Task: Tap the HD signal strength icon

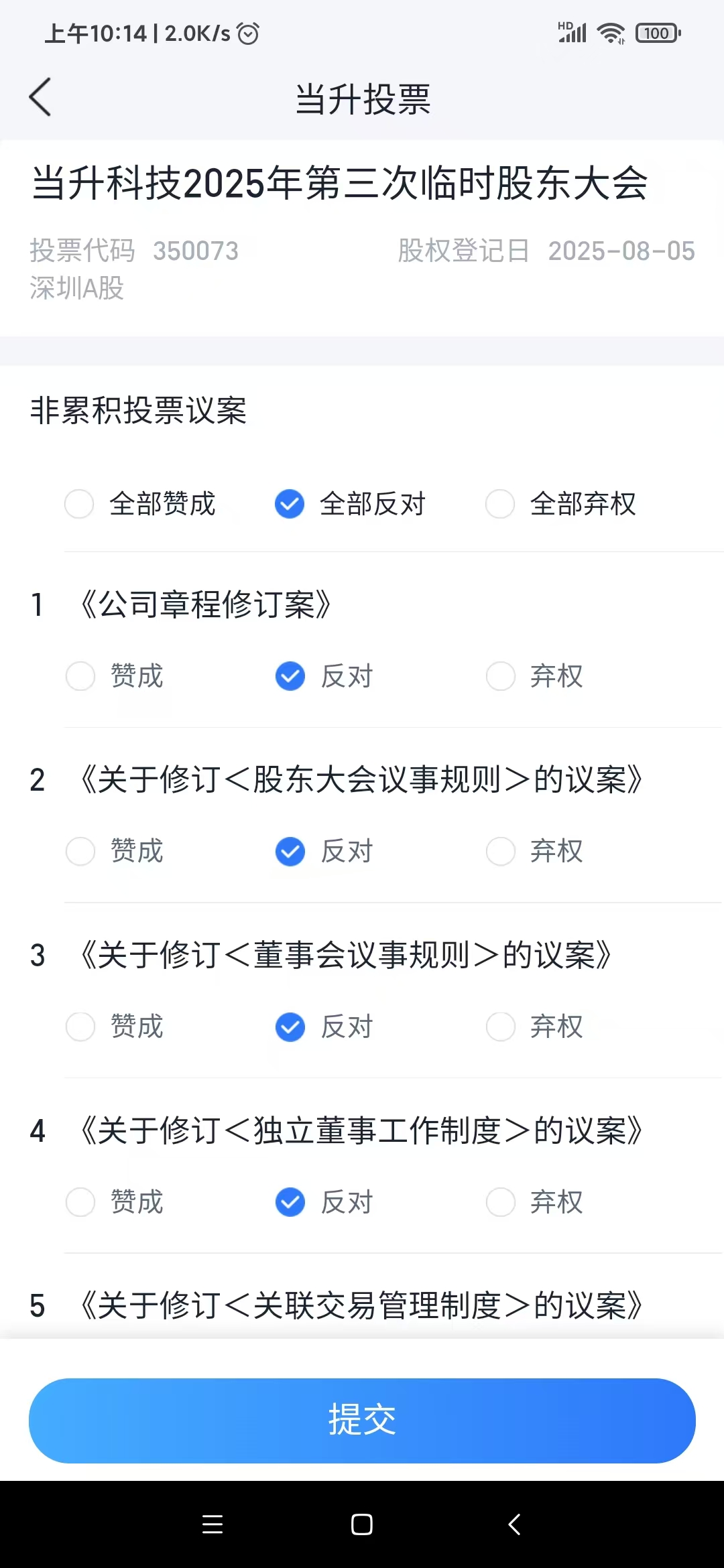Action: pyautogui.click(x=572, y=32)
